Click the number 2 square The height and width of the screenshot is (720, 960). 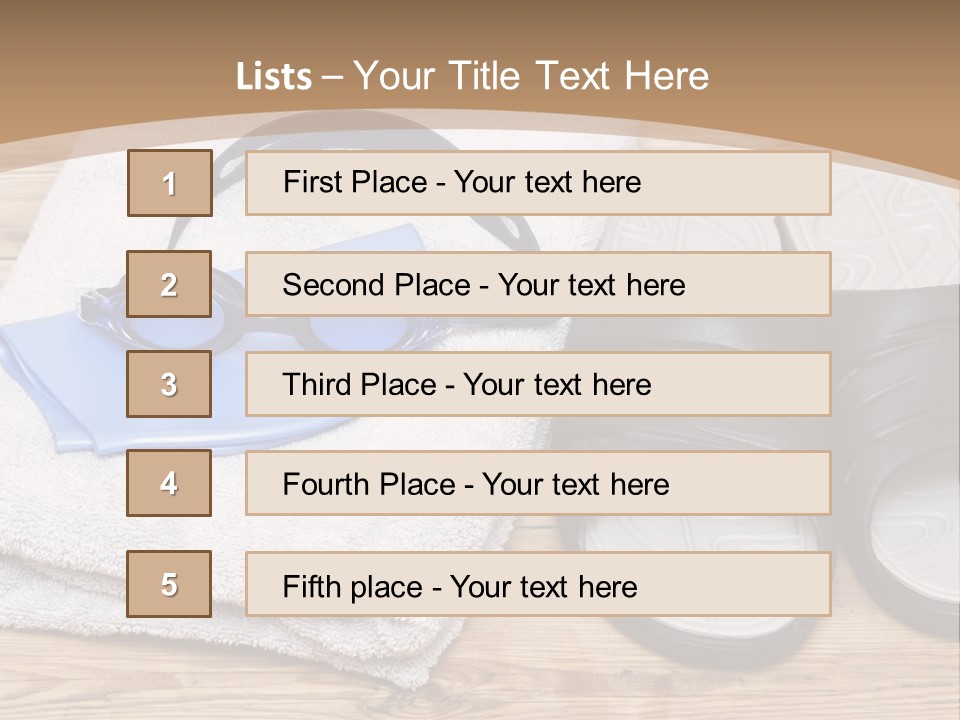[169, 284]
